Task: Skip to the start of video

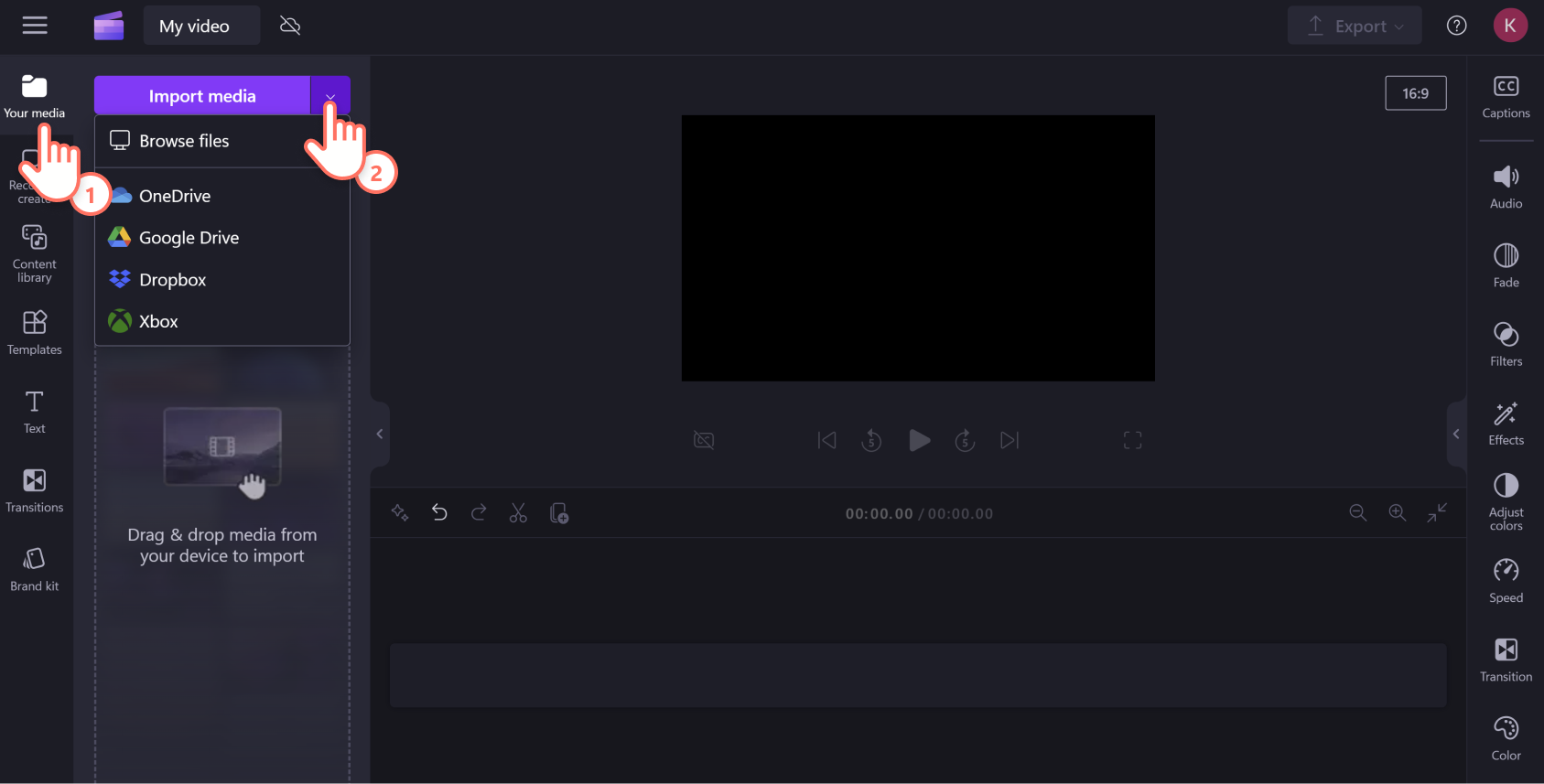Action: click(x=826, y=441)
